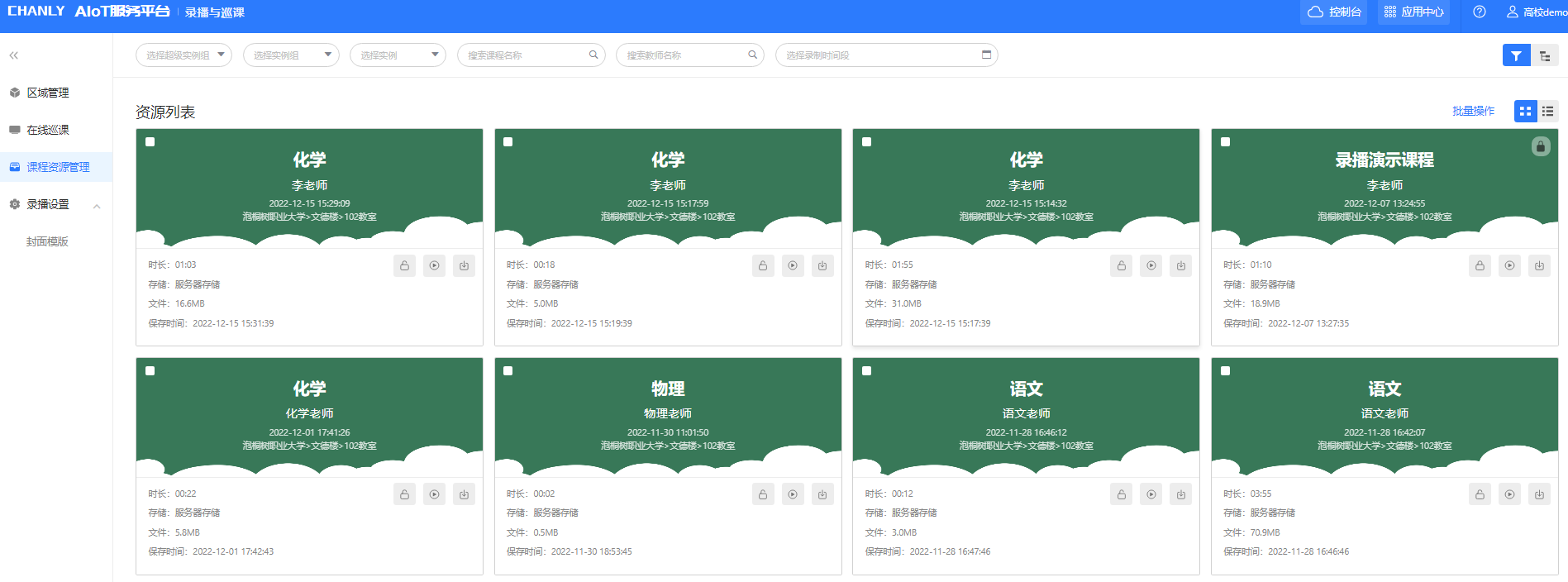Tick checkbox on 录播演示课程 card
Screen dimensions: 1568x582
(x=1225, y=142)
